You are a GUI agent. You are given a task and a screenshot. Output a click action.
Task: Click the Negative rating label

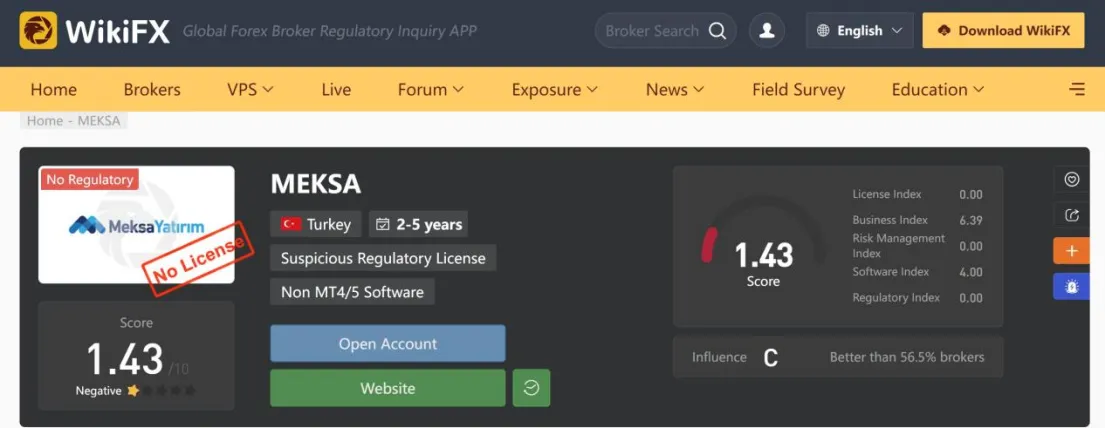[99, 391]
